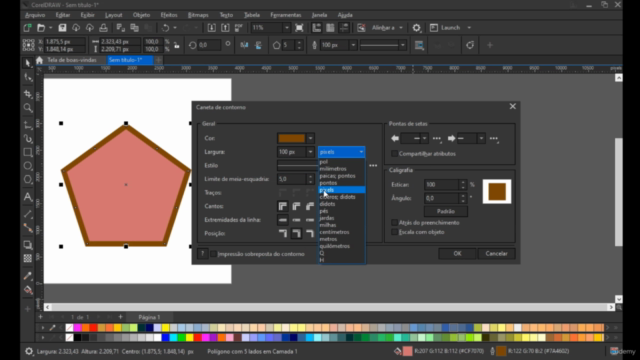Select the Transparency checkerboard tool
Image resolution: width=640 pixels, height=360 pixels.
[28, 258]
